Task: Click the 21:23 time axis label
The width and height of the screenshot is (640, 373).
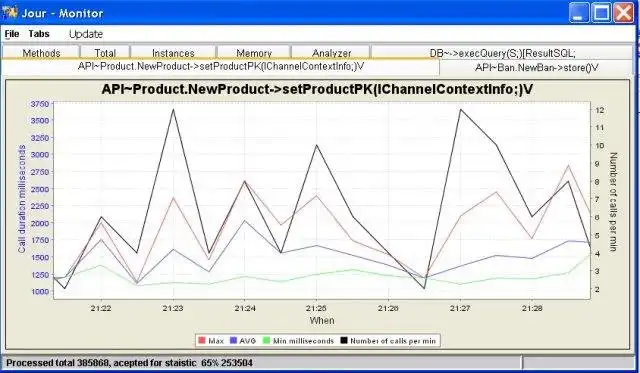Action: tap(173, 309)
